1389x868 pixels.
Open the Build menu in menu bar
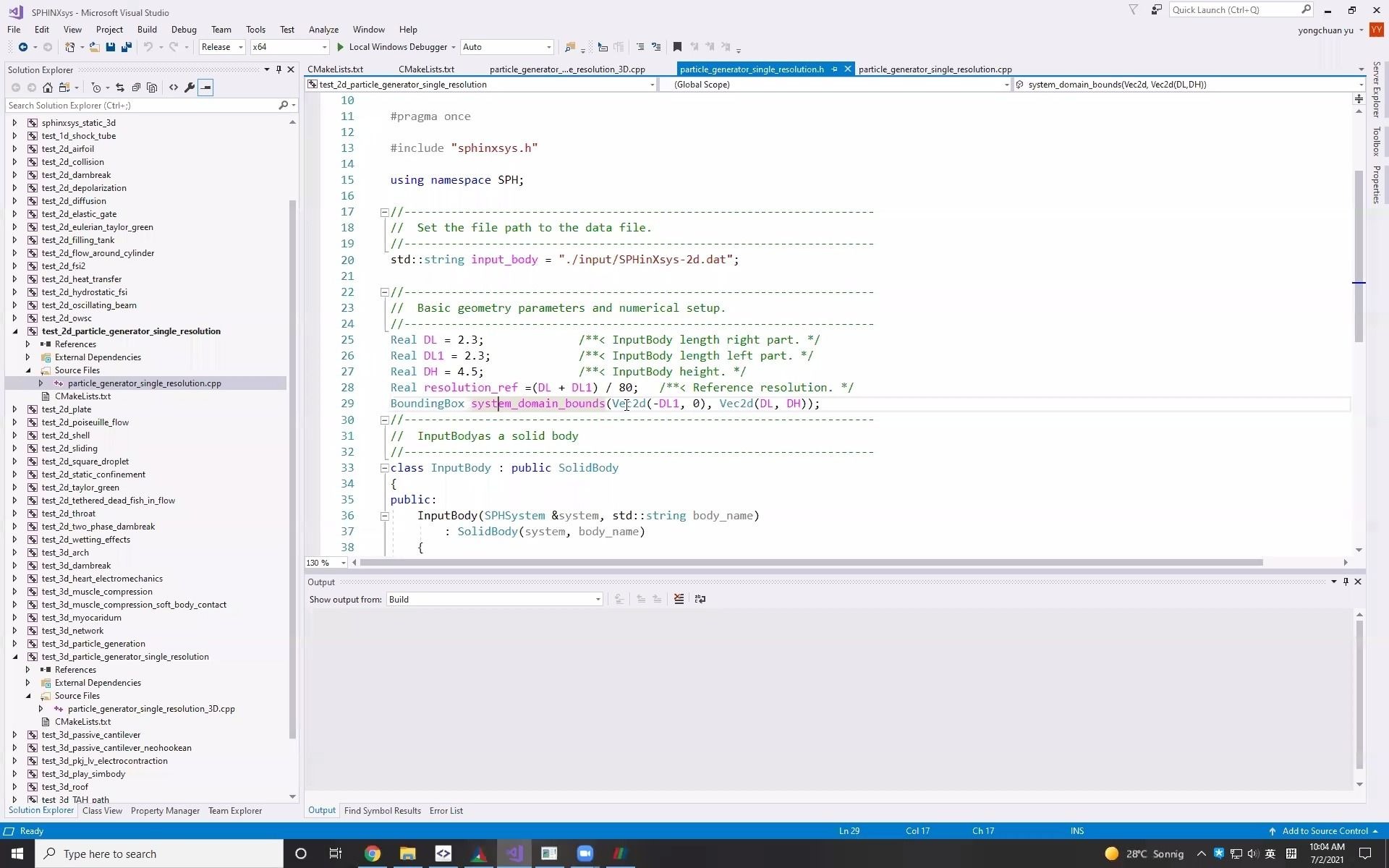tap(146, 29)
